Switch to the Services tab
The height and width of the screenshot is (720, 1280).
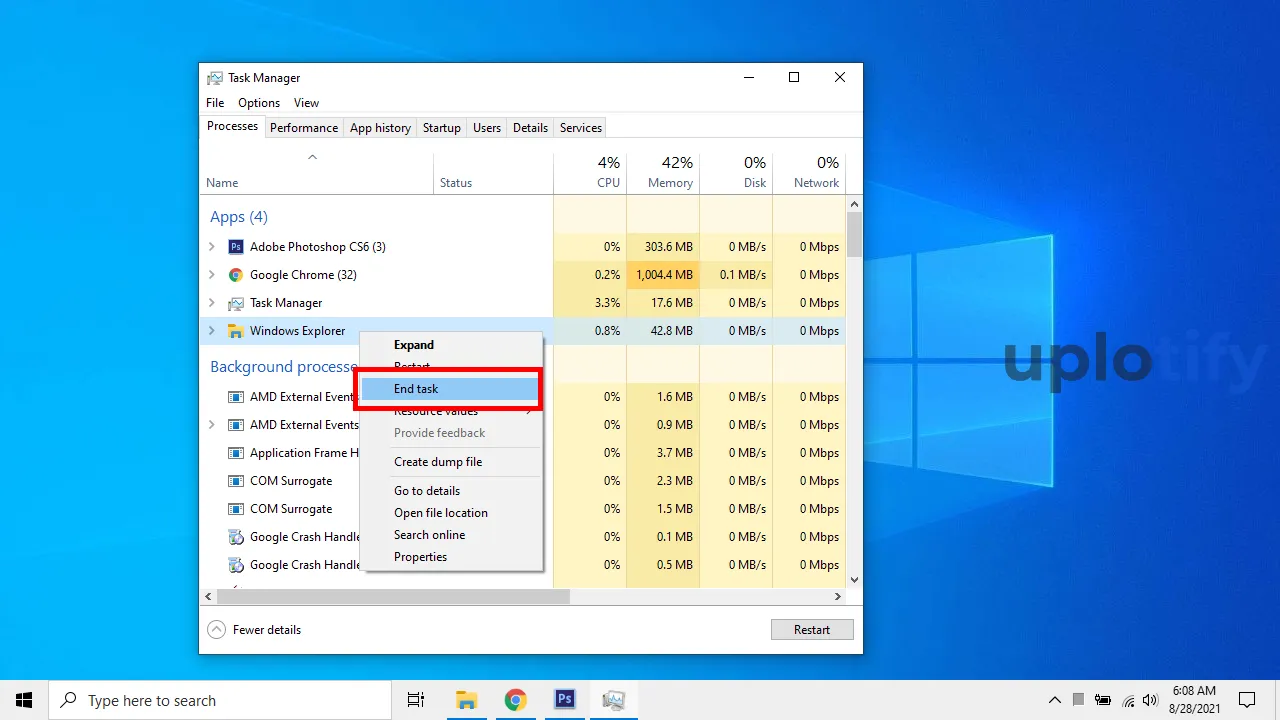[x=581, y=128]
